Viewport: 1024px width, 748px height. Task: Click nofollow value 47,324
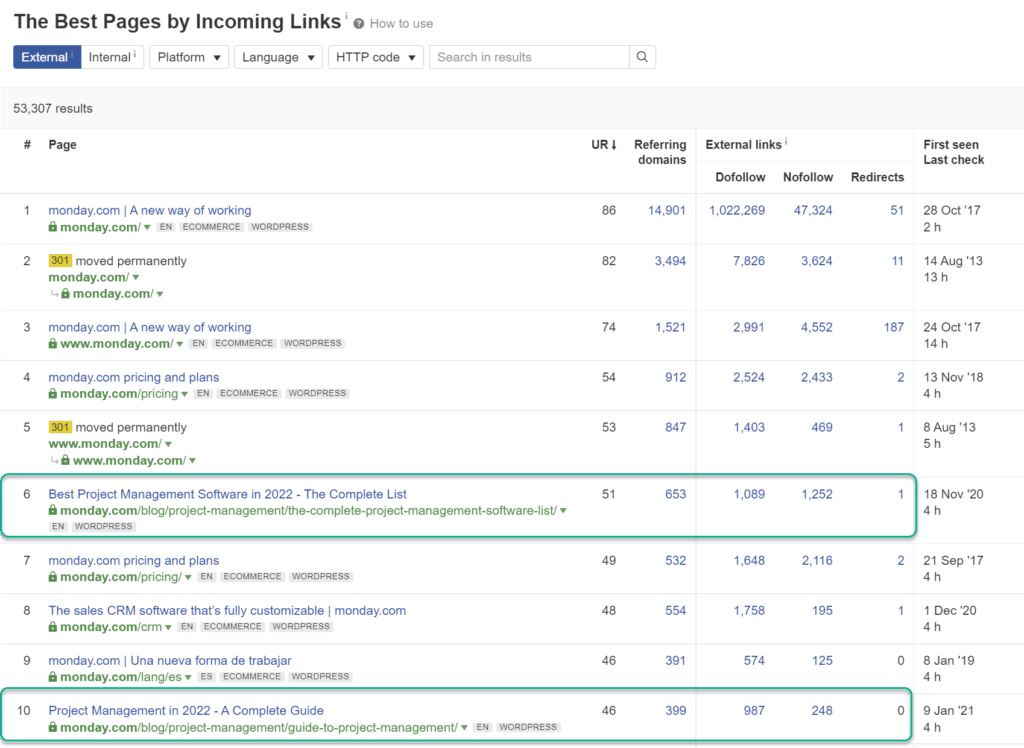(813, 210)
